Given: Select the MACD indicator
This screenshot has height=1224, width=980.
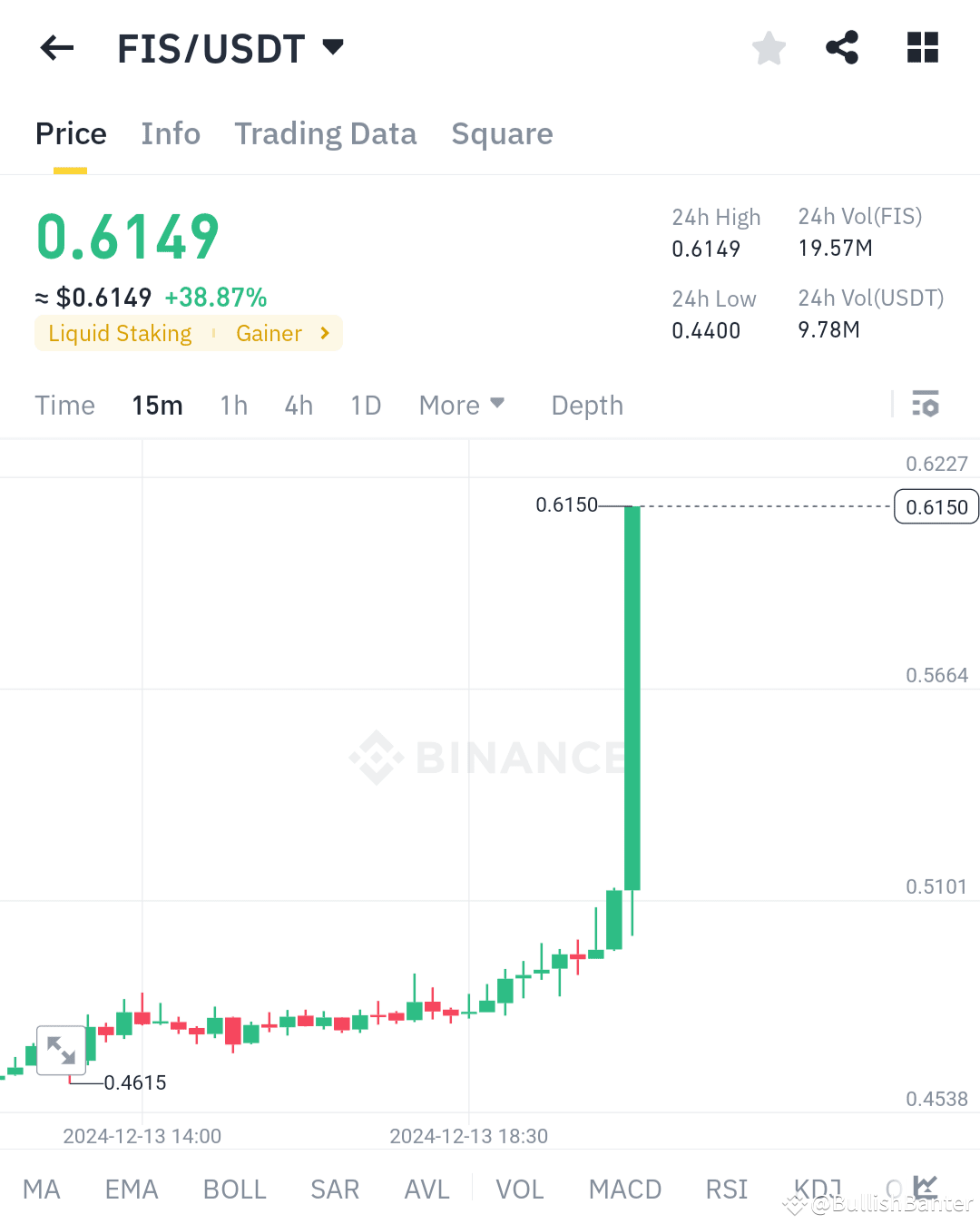Looking at the screenshot, I should point(624,1189).
